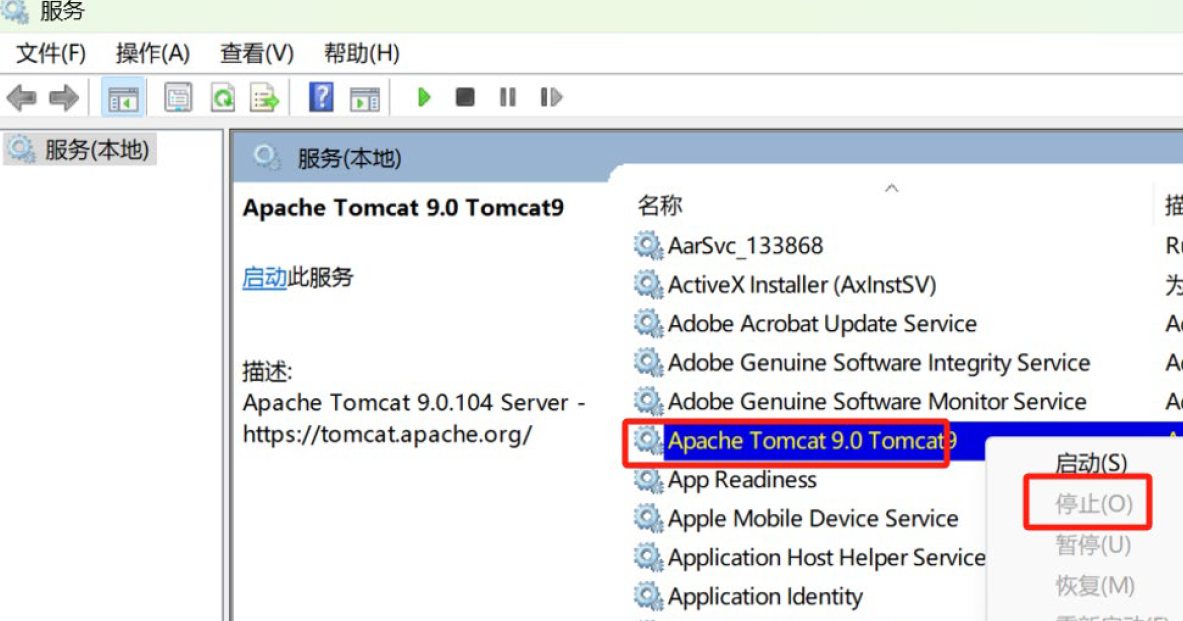The height and width of the screenshot is (621, 1183).
Task: Click the gear icon beside Apple Mobile Device
Action: (x=647, y=518)
